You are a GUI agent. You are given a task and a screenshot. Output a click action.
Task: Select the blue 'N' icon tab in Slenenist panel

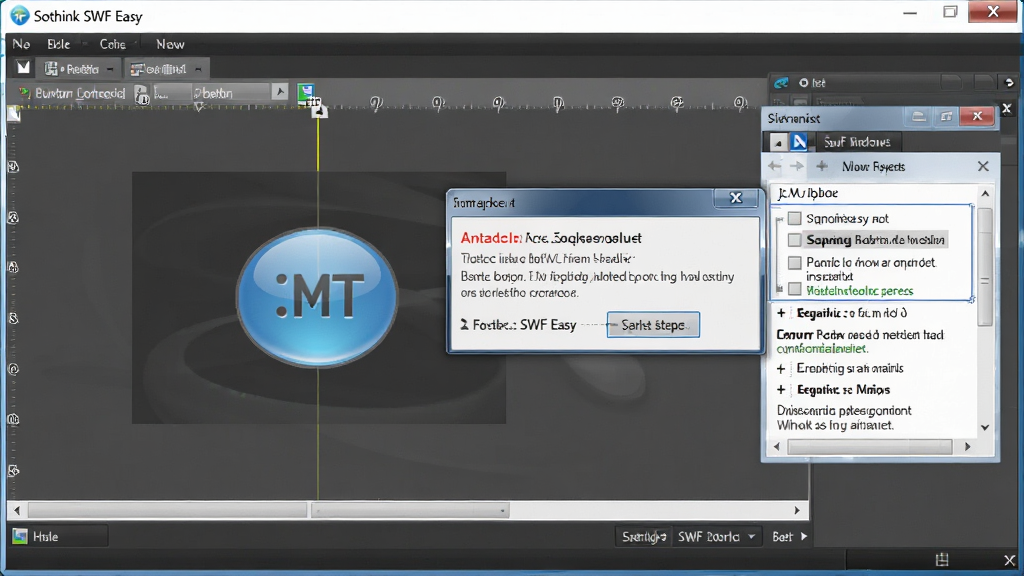tap(799, 142)
